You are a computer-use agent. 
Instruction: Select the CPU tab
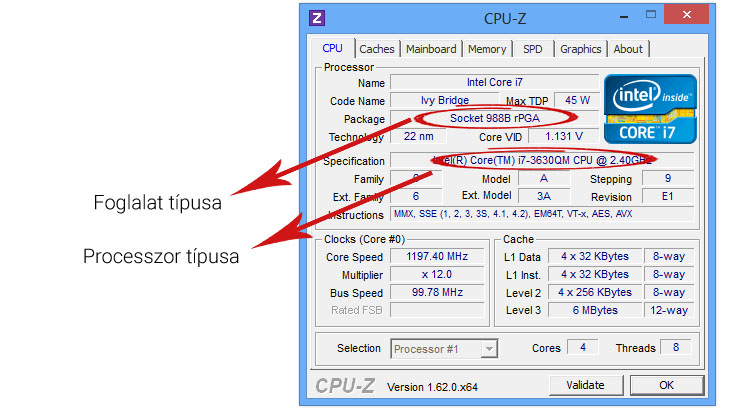coord(332,48)
